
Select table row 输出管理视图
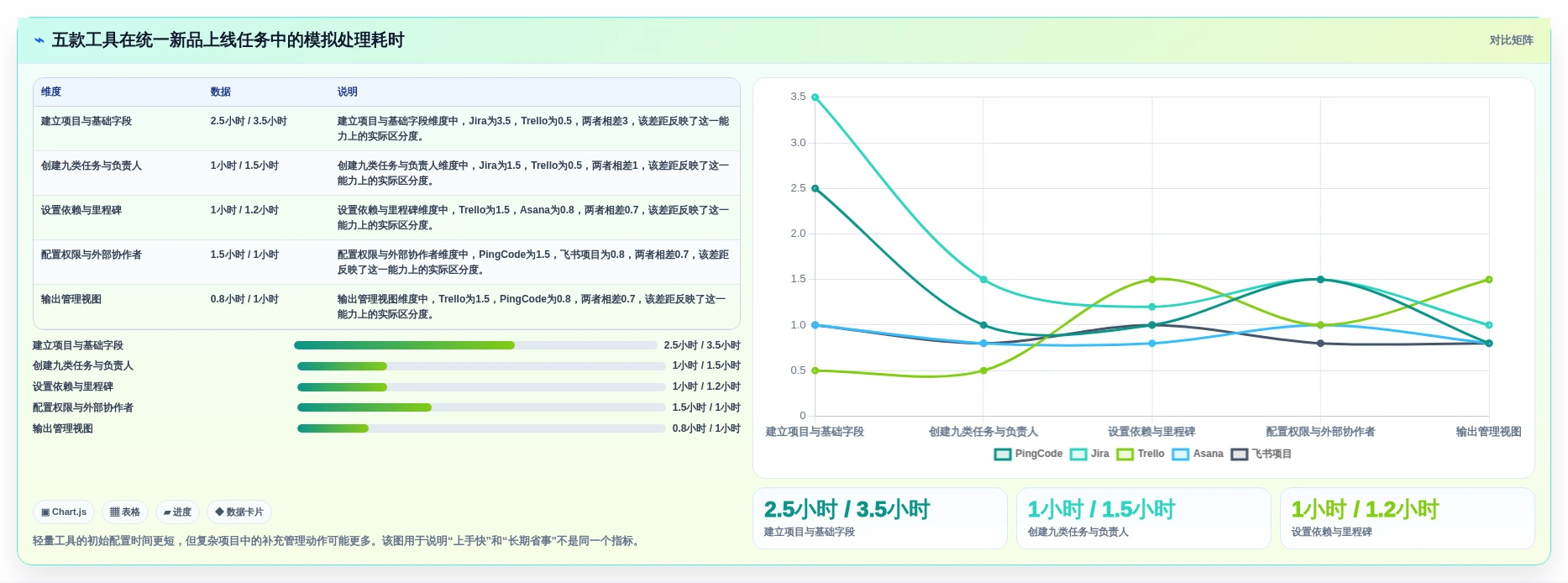point(386,307)
